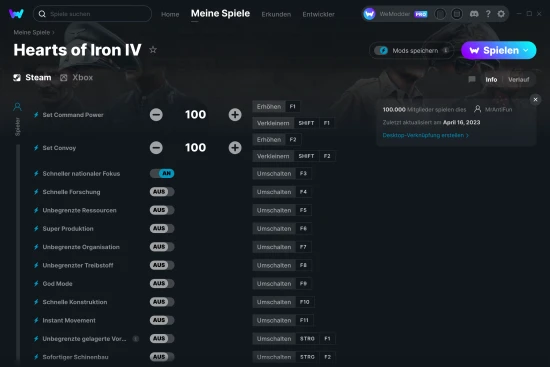550x367 pixels.
Task: Click author name MrAntiFun
Action: [498, 109]
